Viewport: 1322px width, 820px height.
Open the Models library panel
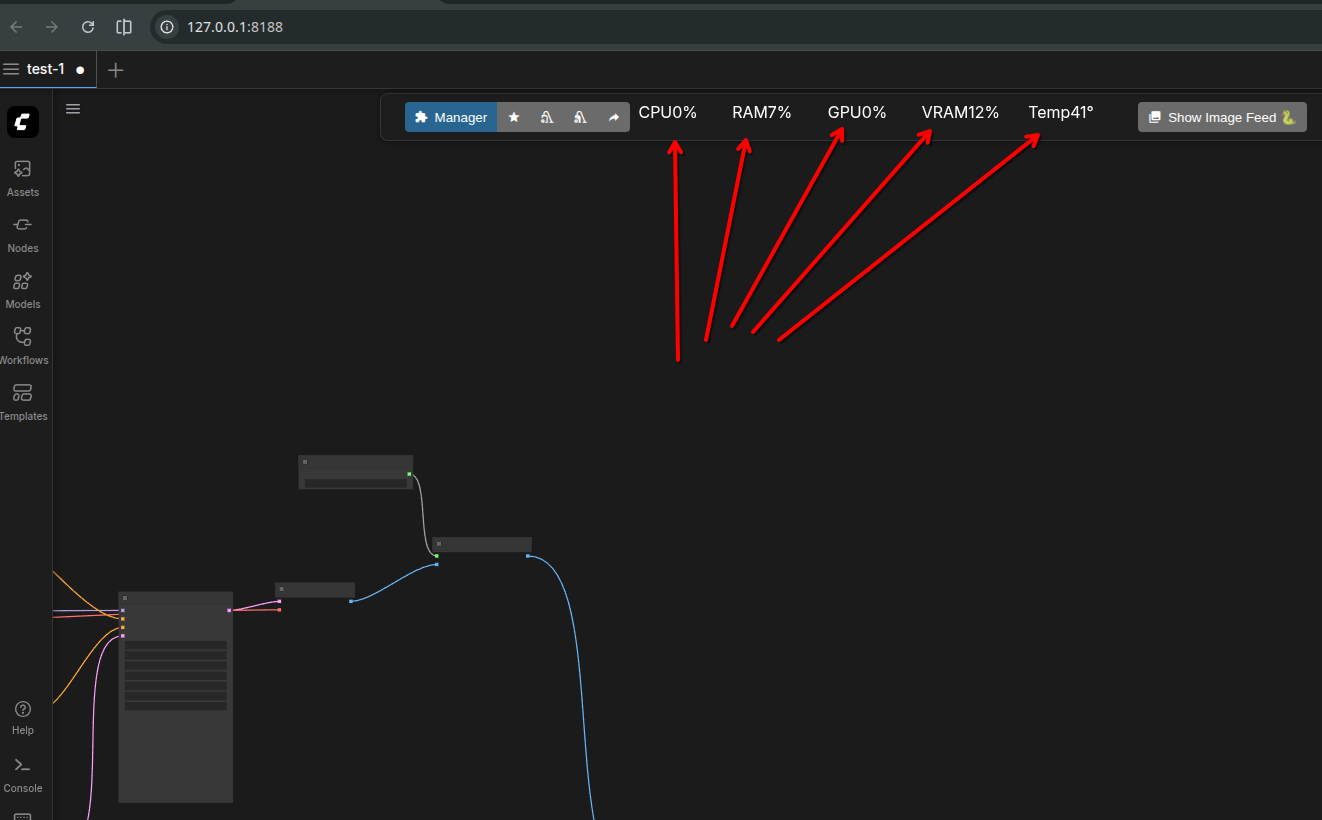tap(23, 289)
